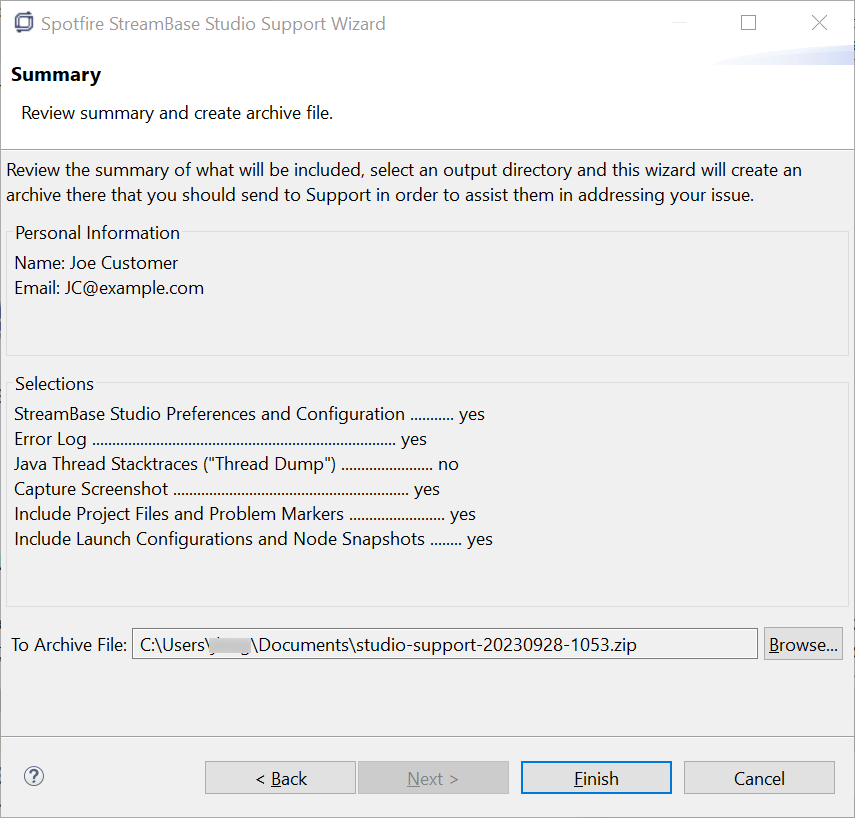The height and width of the screenshot is (818, 855).
Task: Click the To Archive File path field
Action: pos(444,645)
